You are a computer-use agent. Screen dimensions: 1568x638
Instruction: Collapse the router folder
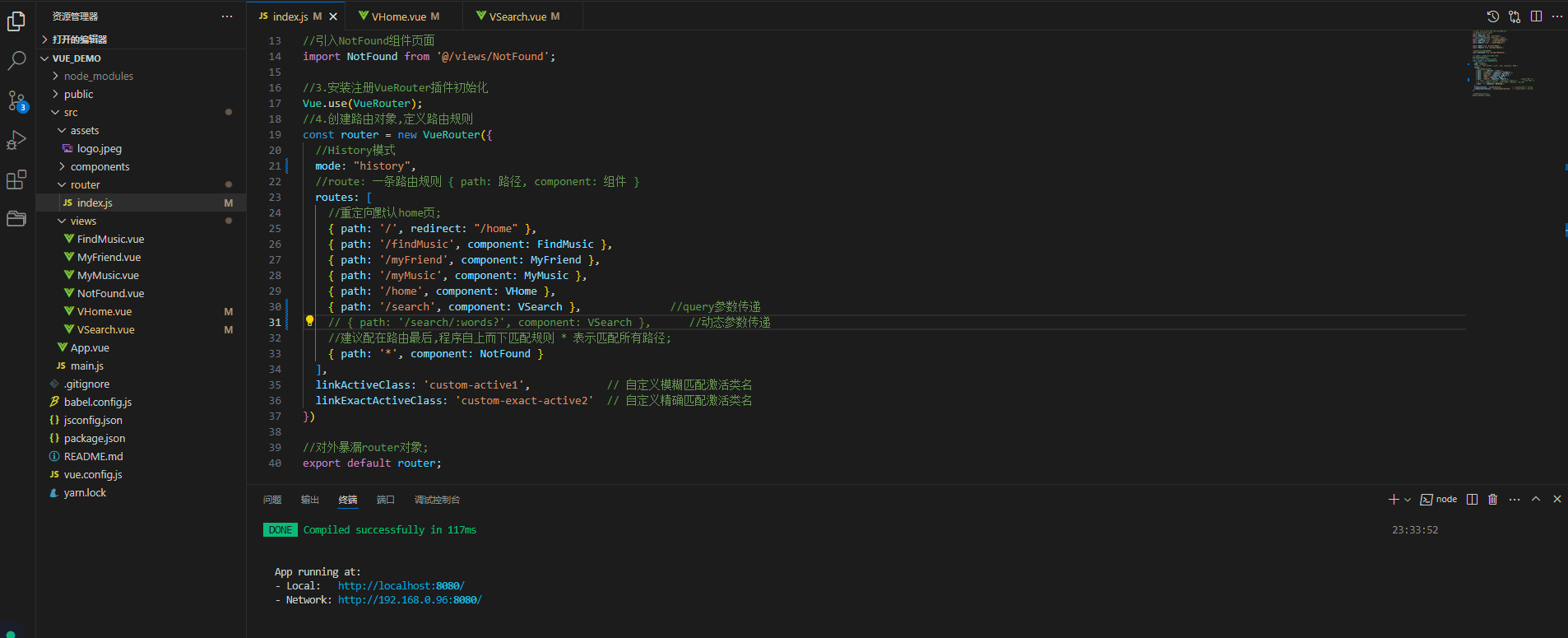point(141,184)
